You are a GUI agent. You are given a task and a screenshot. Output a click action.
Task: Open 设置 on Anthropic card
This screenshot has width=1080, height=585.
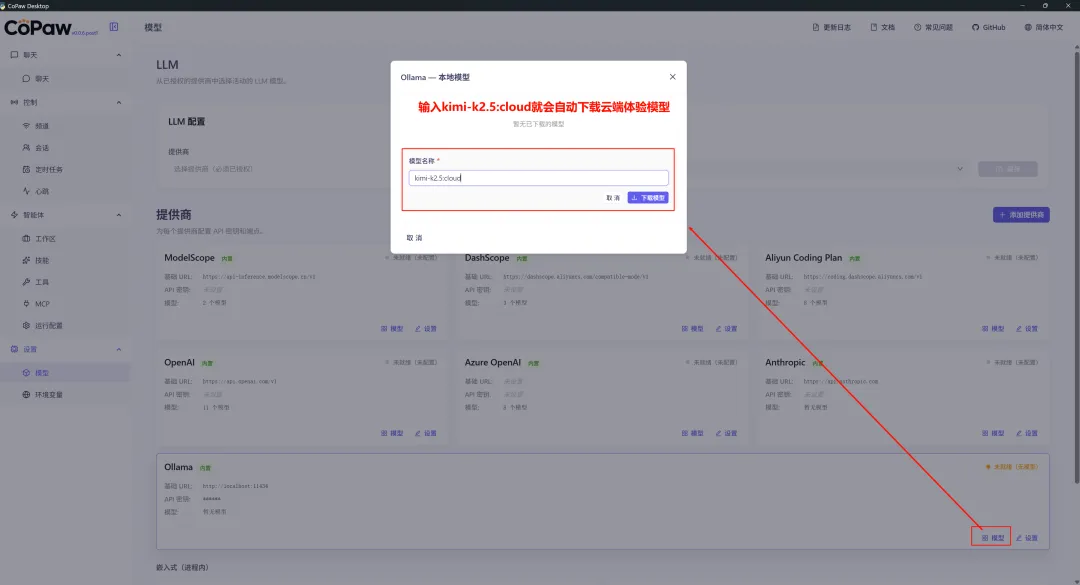click(1026, 433)
